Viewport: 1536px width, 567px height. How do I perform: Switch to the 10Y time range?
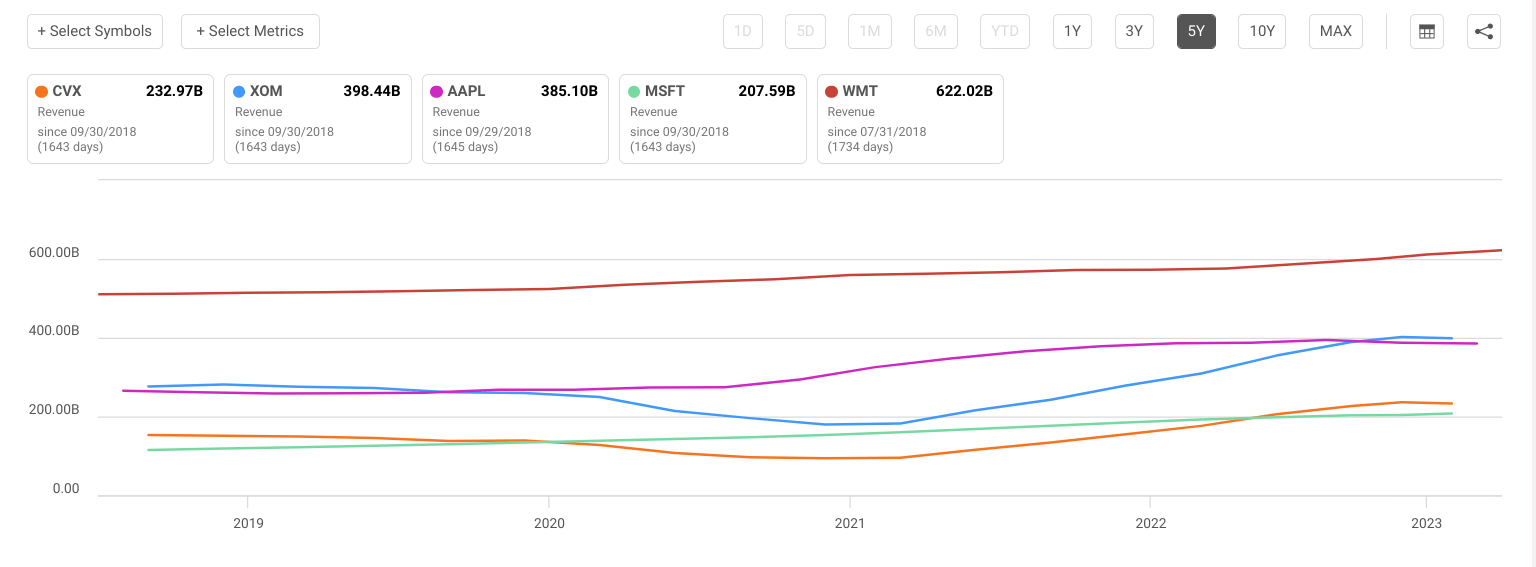click(x=1262, y=31)
